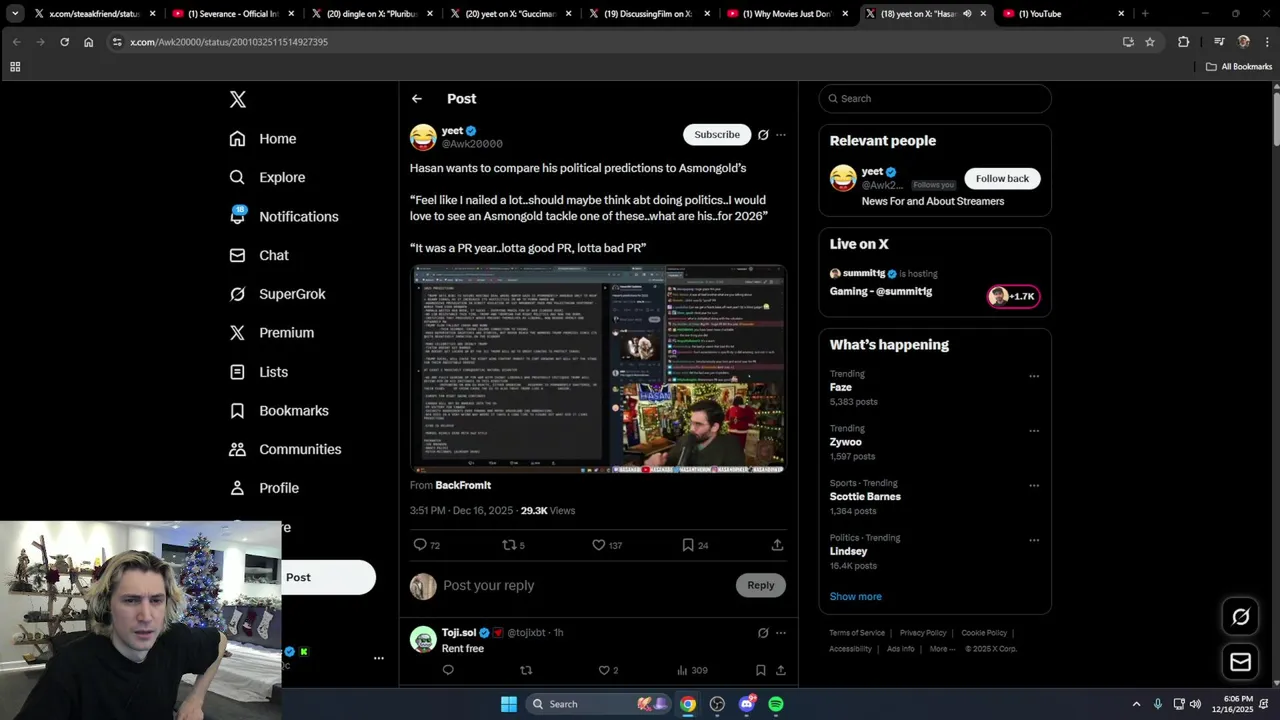Open Bookmarks in sidebar
The width and height of the screenshot is (1280, 720).
279,411
